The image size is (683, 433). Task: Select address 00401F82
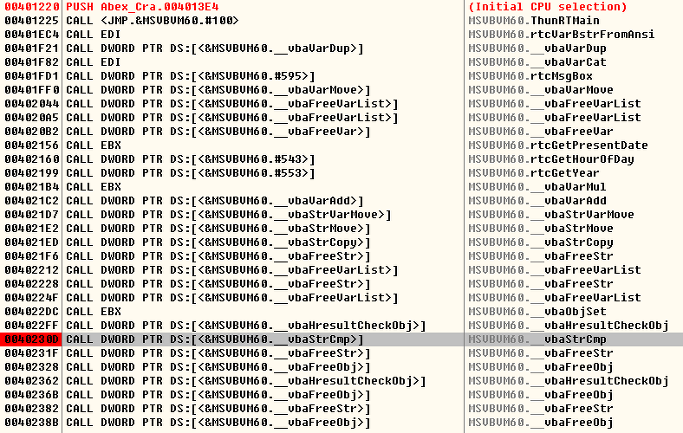coord(32,62)
